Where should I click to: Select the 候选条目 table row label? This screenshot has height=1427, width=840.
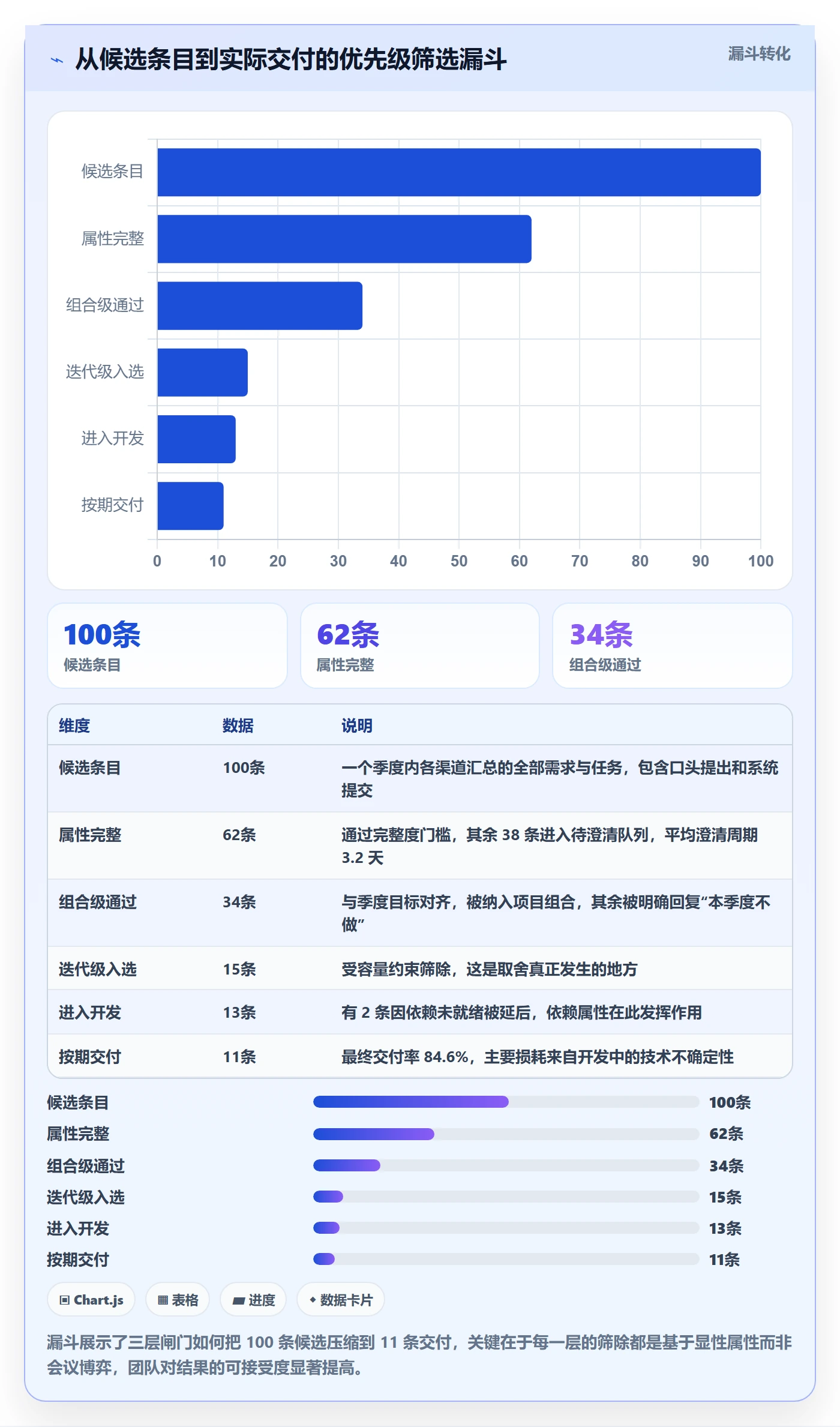90,768
